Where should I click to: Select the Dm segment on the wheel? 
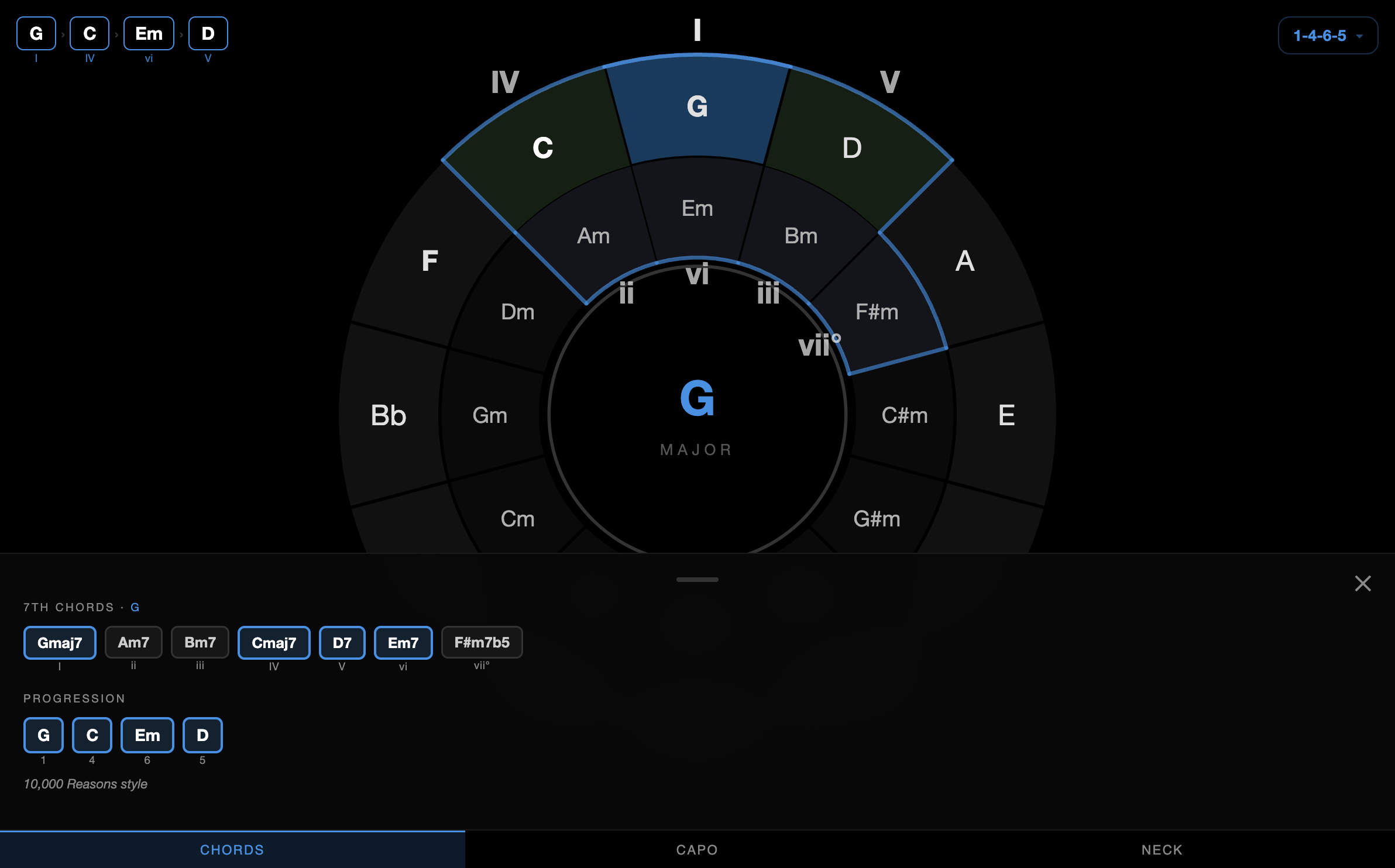click(518, 312)
